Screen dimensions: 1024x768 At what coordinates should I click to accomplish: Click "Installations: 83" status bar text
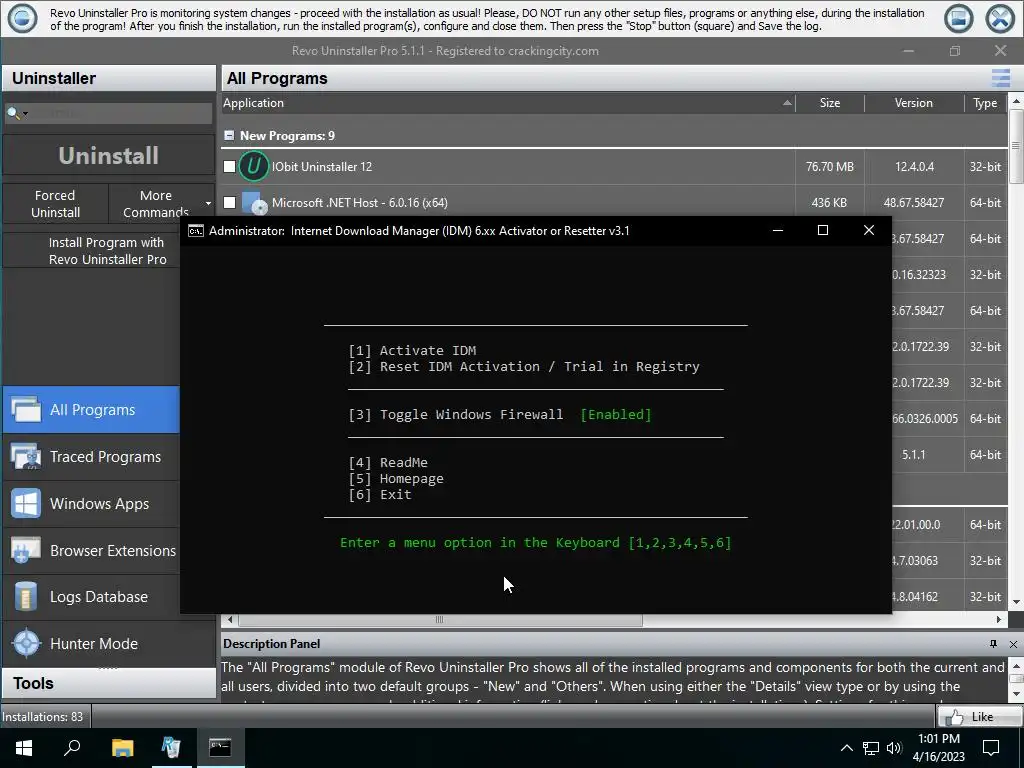[42, 717]
